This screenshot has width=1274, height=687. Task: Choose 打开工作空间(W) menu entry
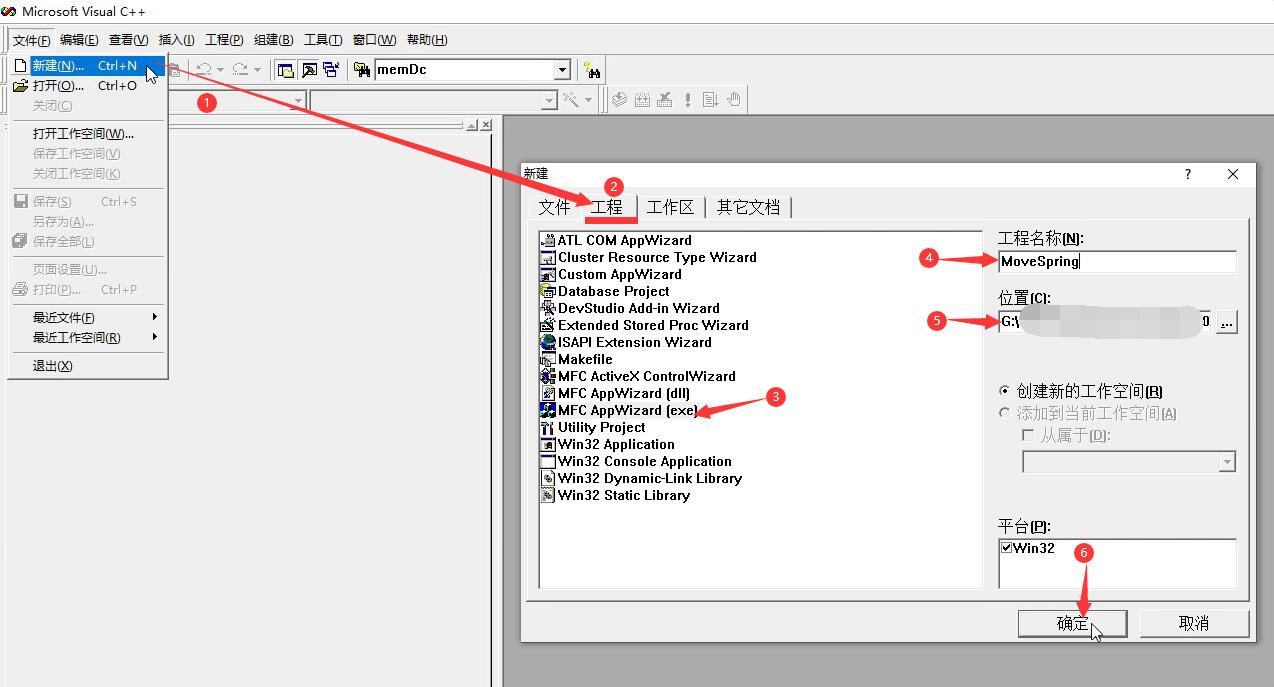click(x=88, y=134)
